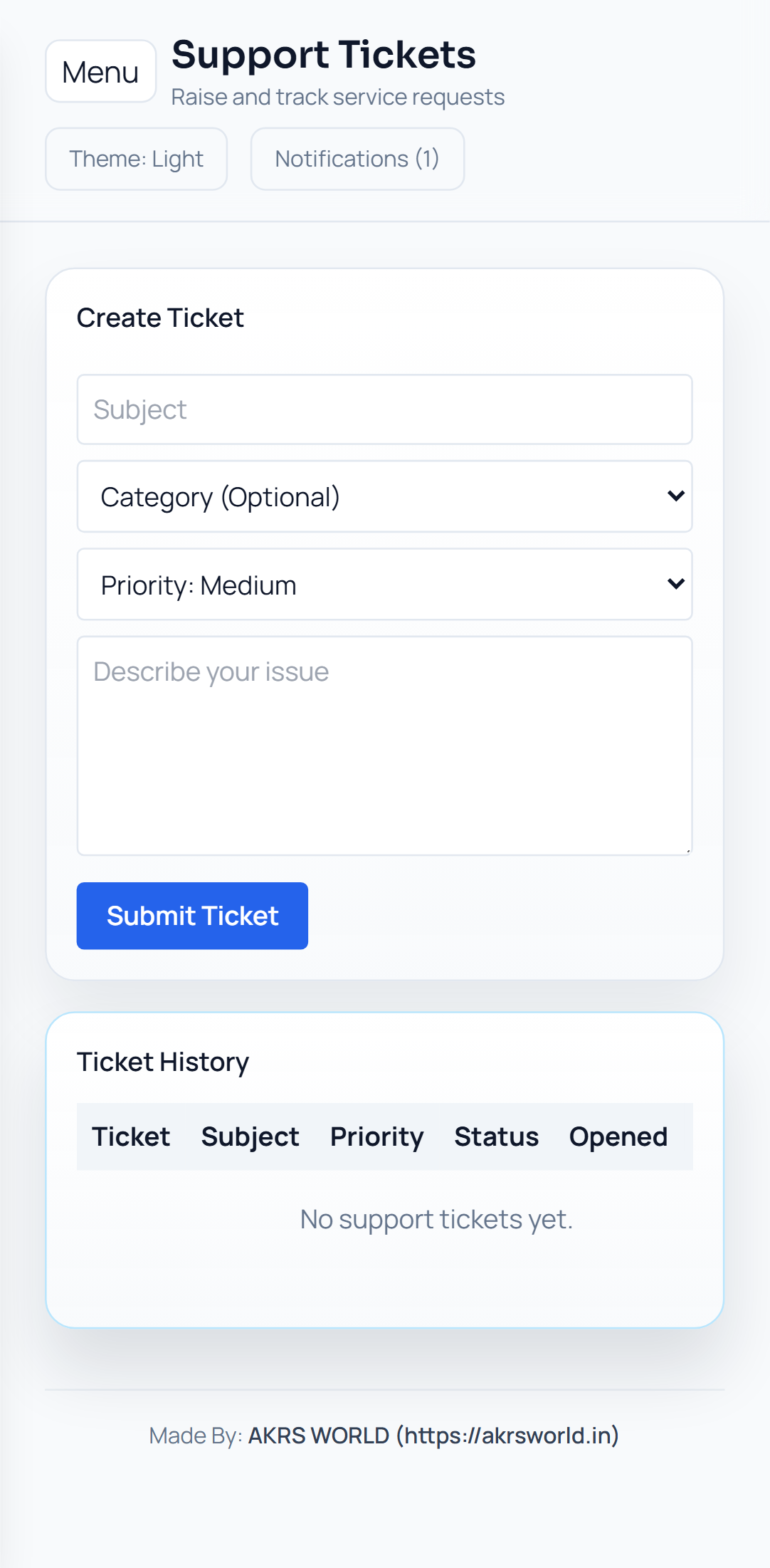Focus the Describe your issue textarea
770x1568 pixels.
(384, 745)
